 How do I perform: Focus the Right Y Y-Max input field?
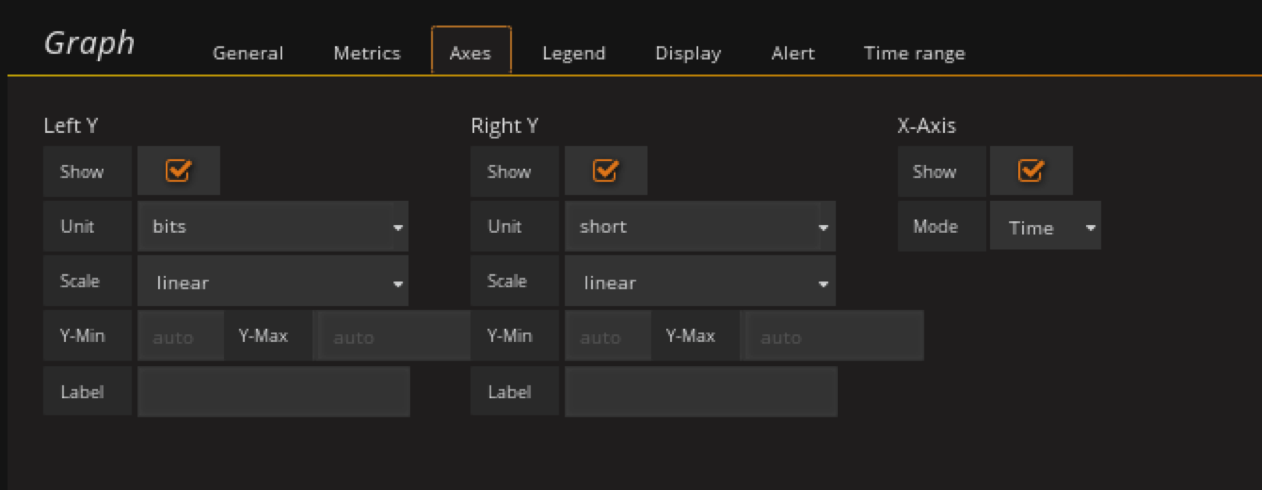(833, 337)
